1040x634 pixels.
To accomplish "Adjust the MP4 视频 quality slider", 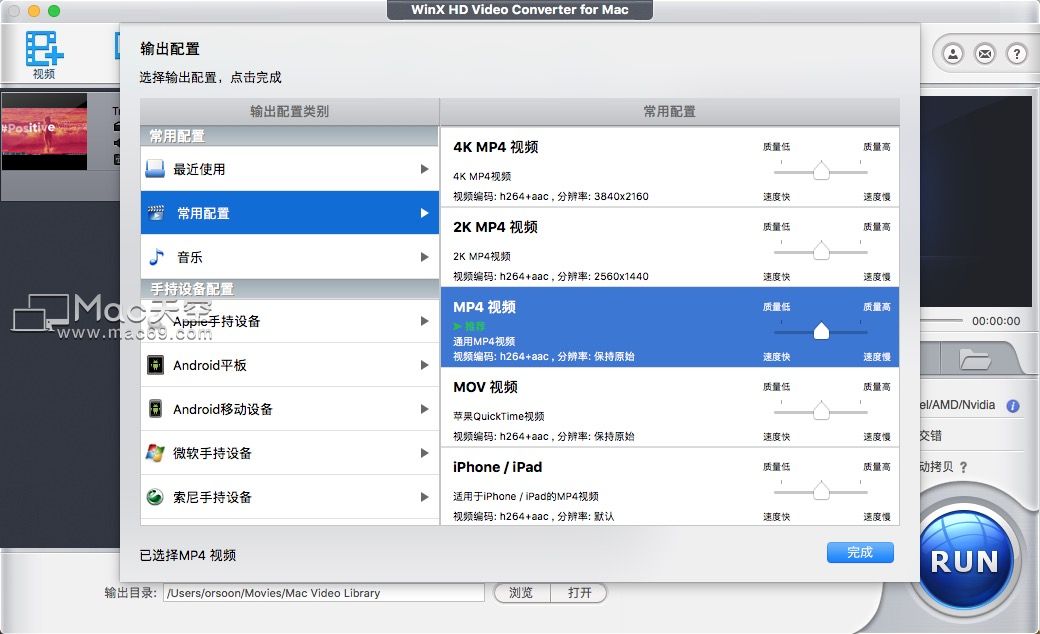I will coord(822,328).
